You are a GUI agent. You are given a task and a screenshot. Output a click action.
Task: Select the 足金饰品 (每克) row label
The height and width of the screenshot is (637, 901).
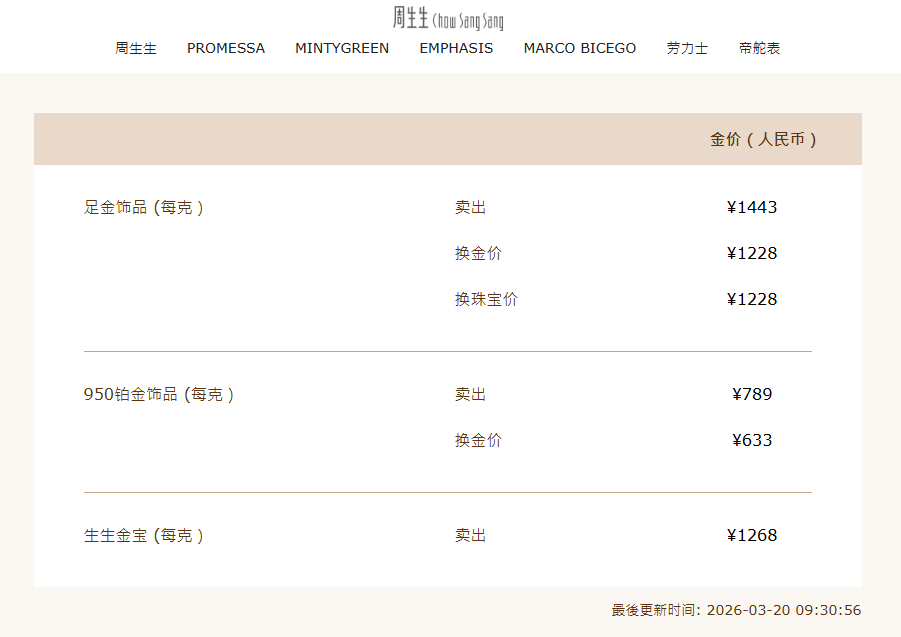pyautogui.click(x=144, y=207)
